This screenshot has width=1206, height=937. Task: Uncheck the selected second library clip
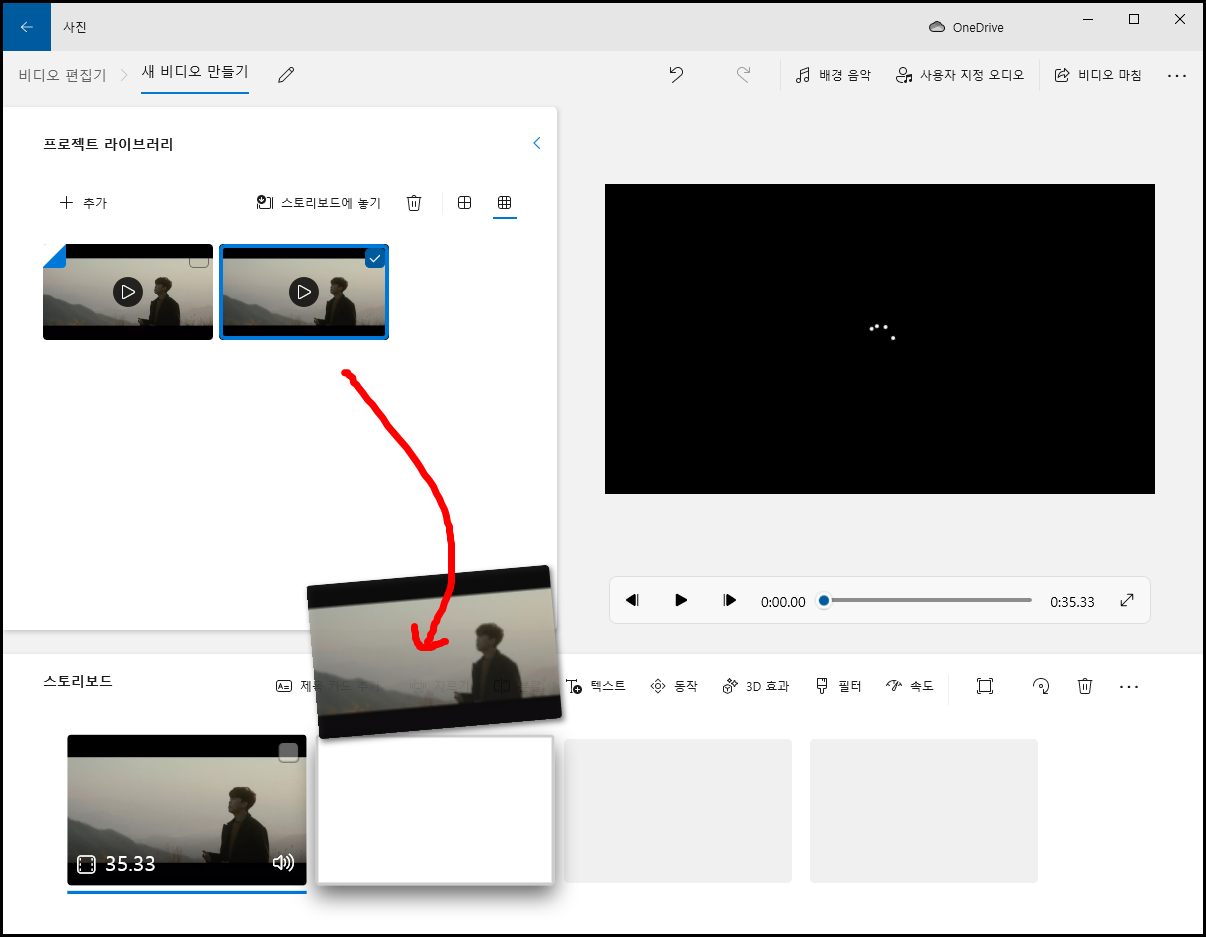(x=374, y=259)
